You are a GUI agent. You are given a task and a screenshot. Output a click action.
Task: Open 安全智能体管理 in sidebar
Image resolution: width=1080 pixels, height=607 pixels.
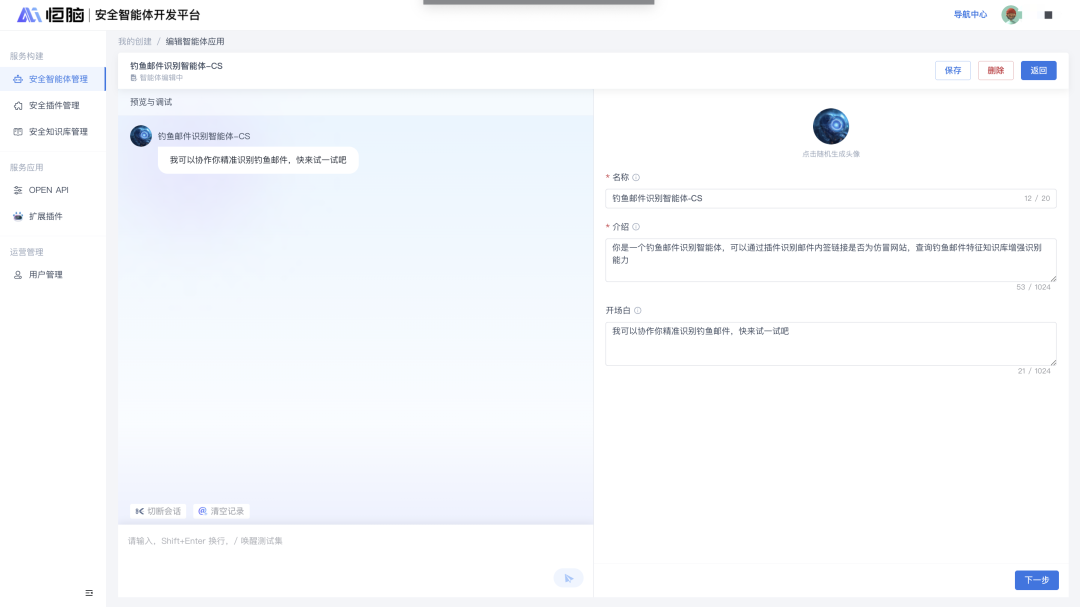[58, 79]
